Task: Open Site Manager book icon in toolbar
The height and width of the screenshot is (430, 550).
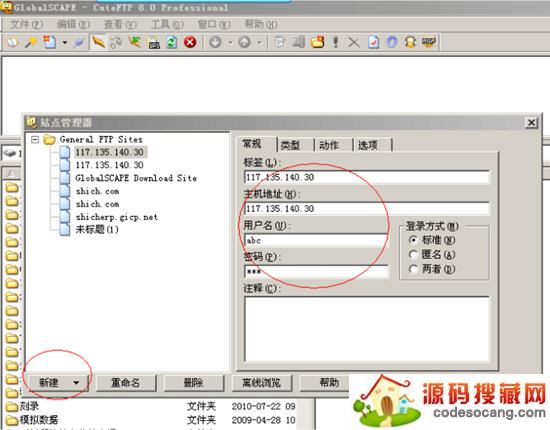Action: [13, 42]
